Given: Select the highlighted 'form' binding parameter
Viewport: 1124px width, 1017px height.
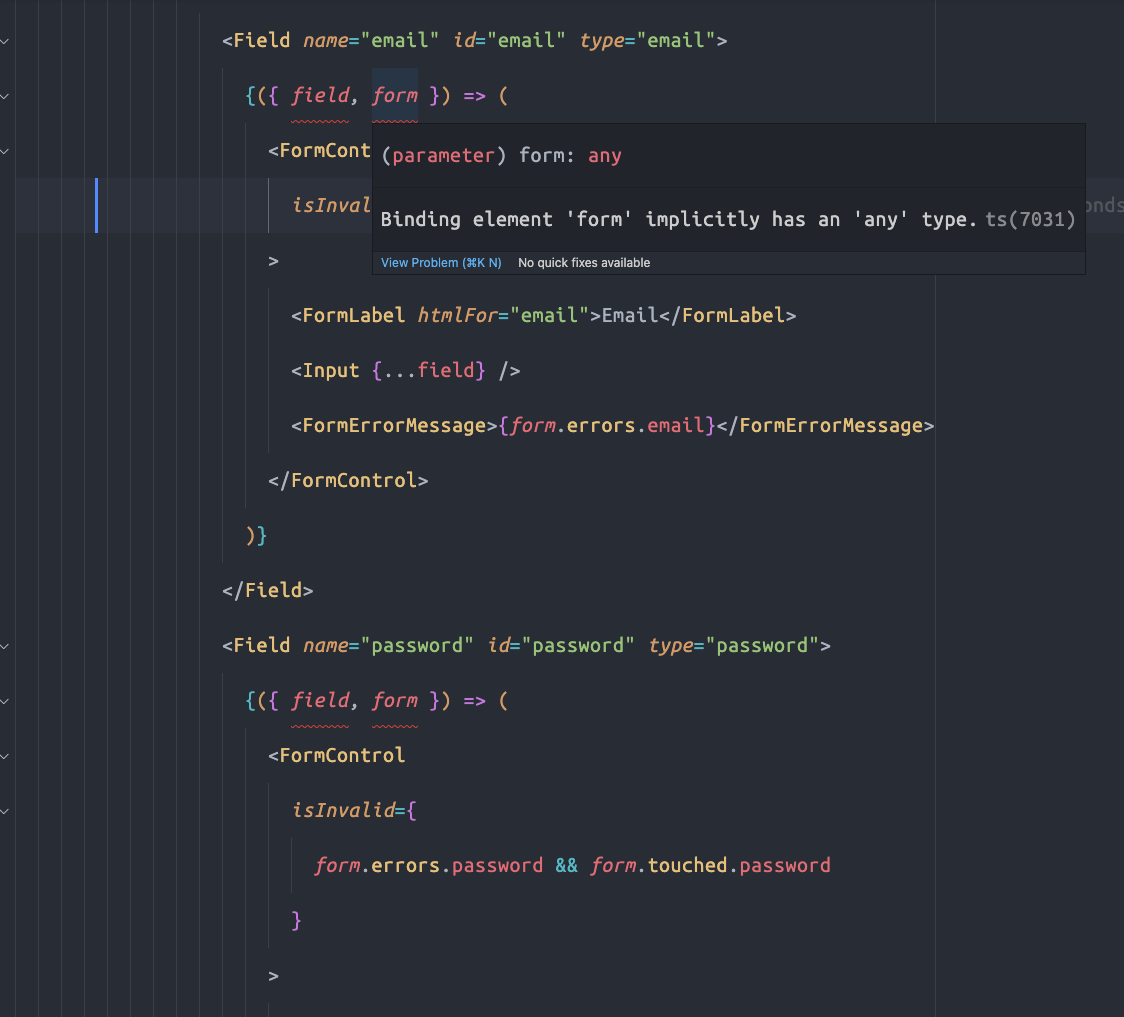Looking at the screenshot, I should [394, 95].
